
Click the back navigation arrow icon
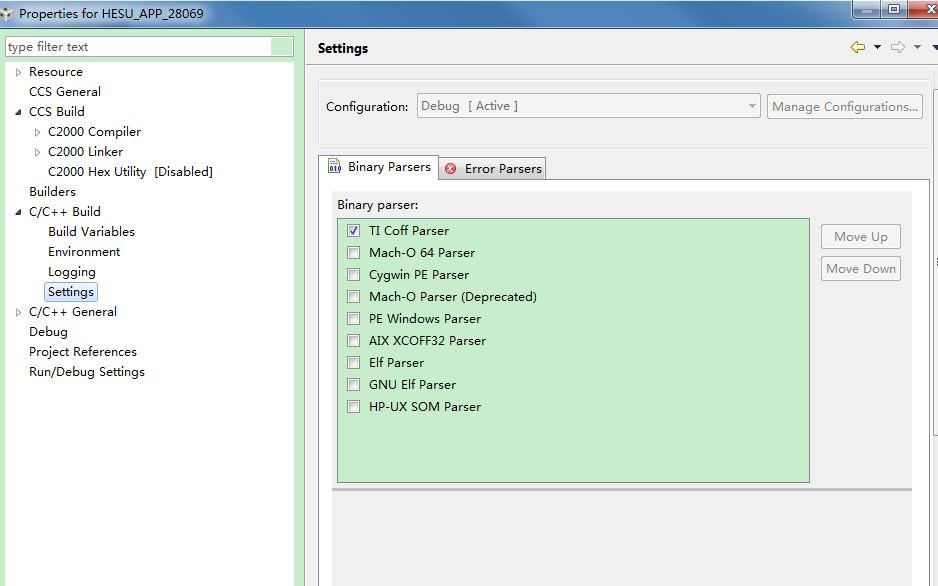[x=857, y=47]
